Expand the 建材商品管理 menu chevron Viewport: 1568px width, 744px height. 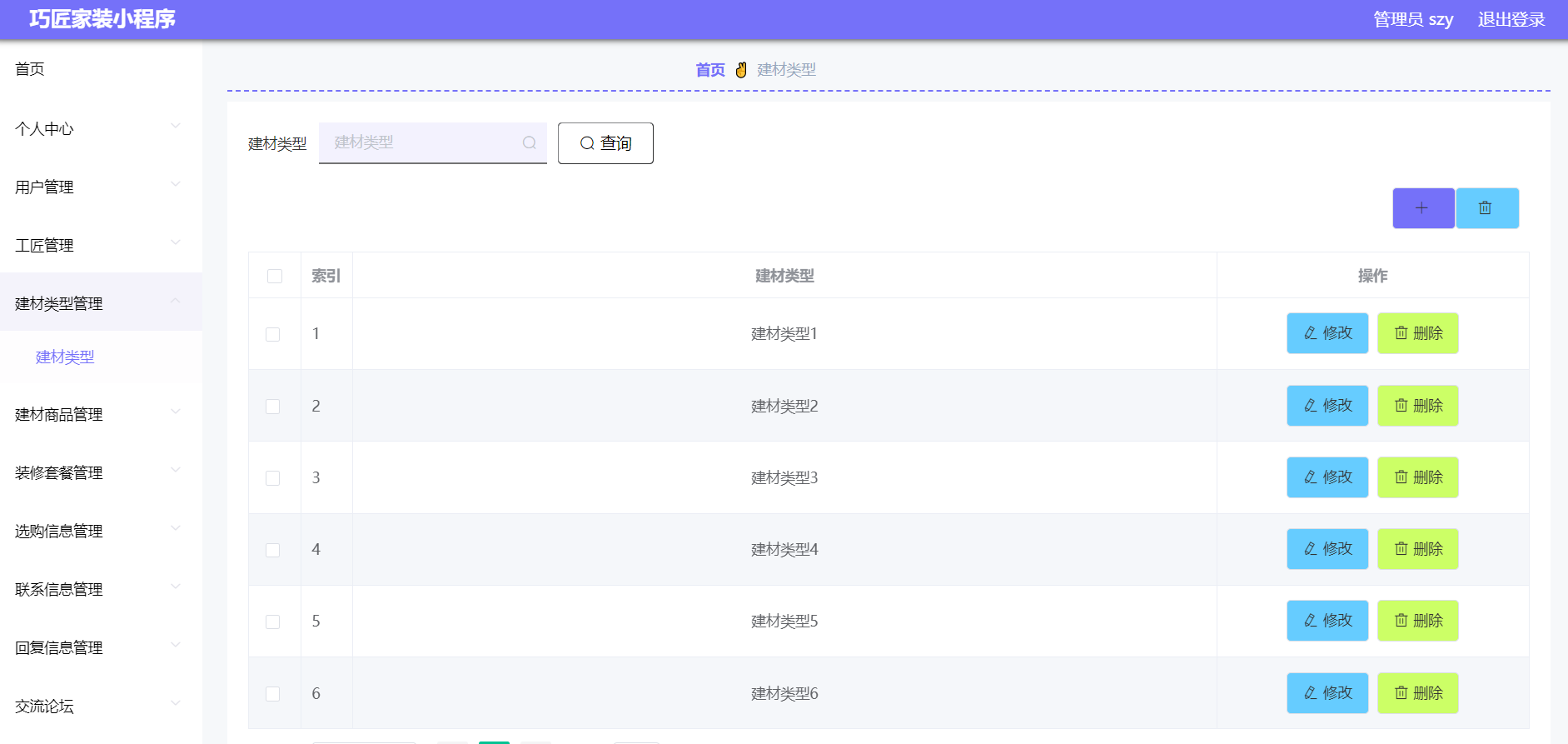pyautogui.click(x=175, y=412)
